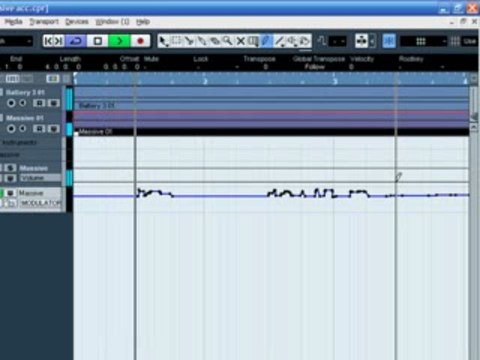
Task: Click the white square icon left of Snap
Action: [x=362, y=41]
